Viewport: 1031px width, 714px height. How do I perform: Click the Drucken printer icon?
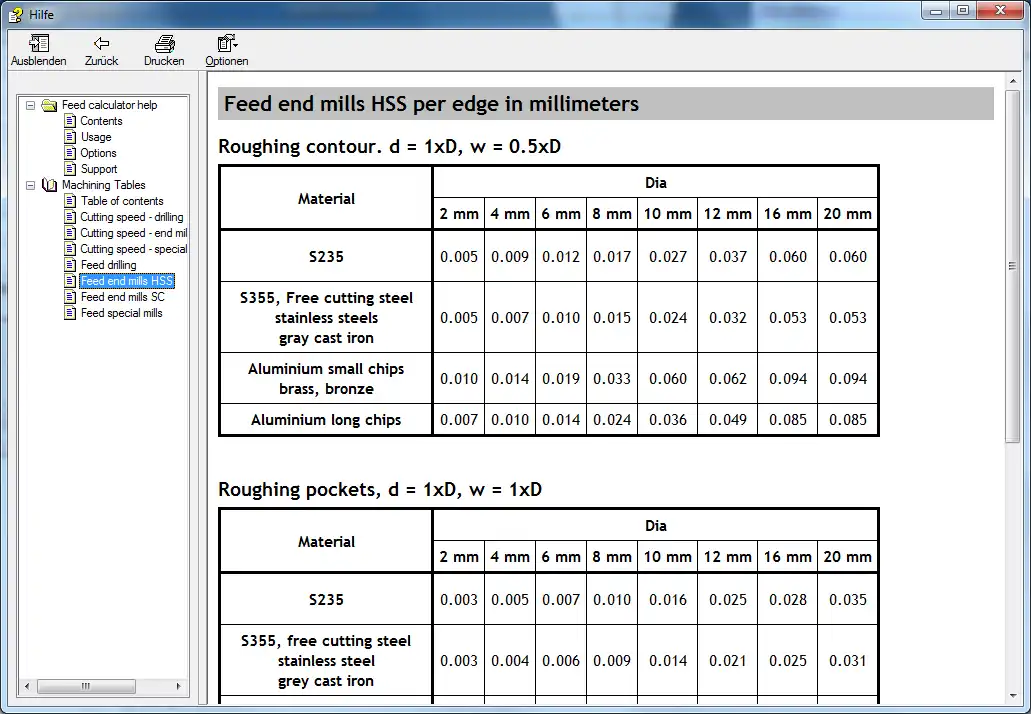click(164, 43)
